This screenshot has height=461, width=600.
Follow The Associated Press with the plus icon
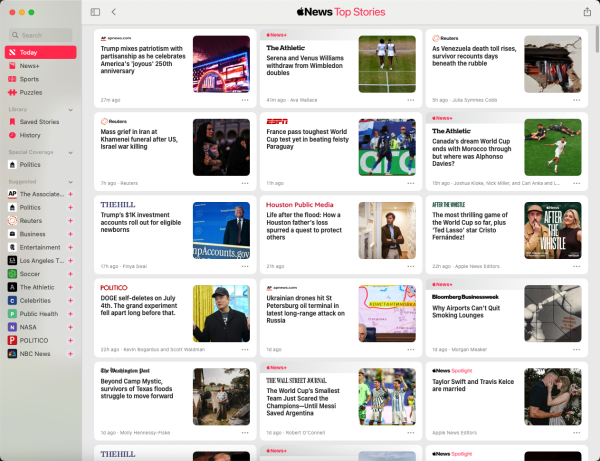tap(70, 194)
